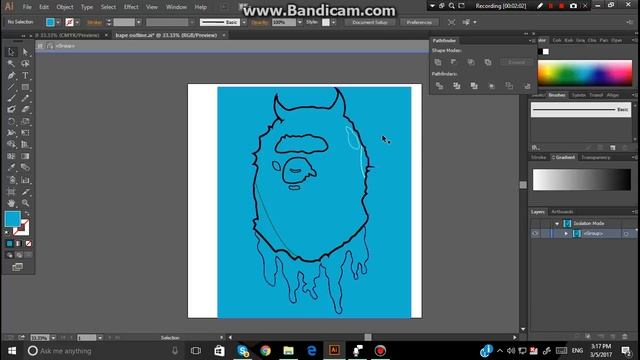
Task: Select the Hand tool
Action: point(11,203)
